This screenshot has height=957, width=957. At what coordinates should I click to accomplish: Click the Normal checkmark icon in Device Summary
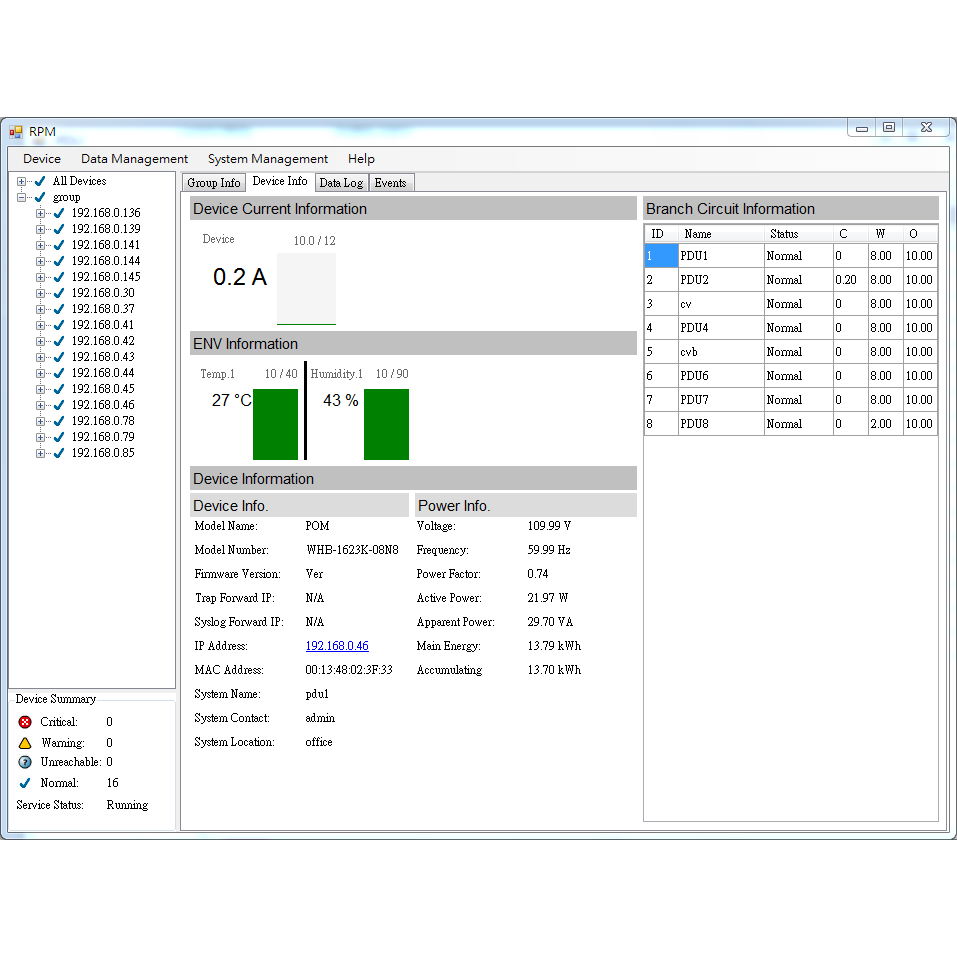point(25,783)
